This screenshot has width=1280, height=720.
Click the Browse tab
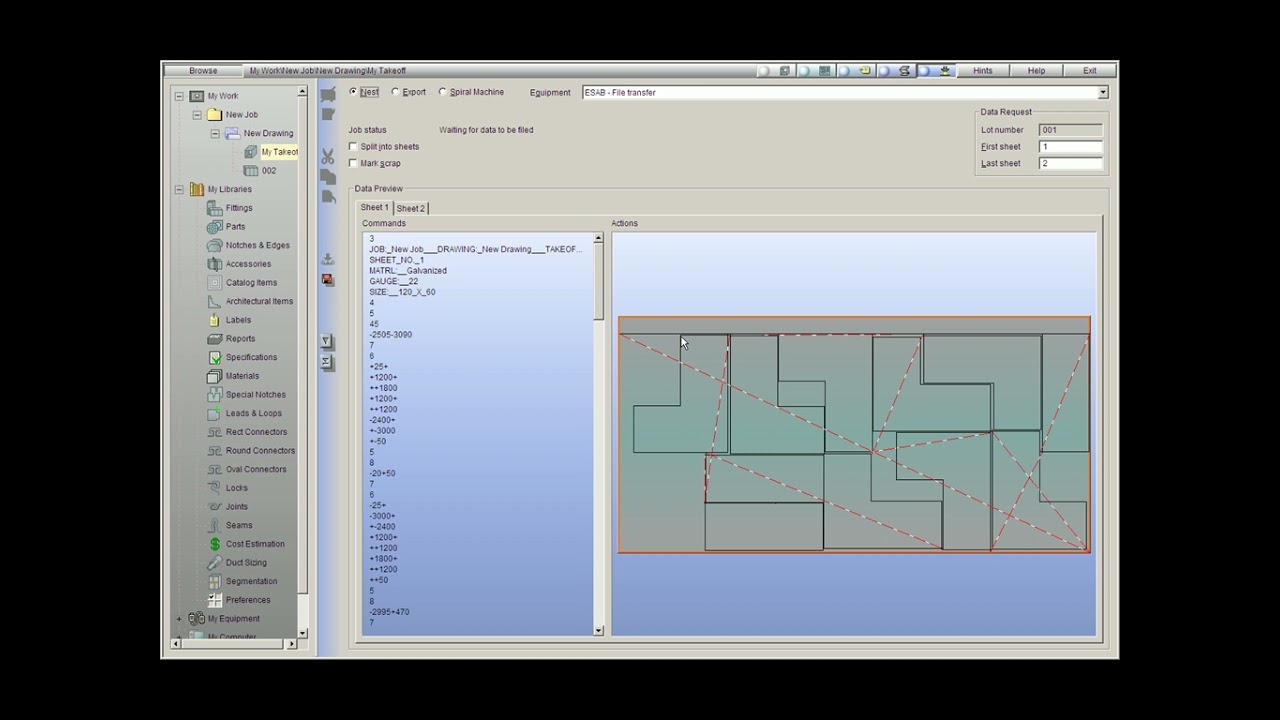click(203, 71)
